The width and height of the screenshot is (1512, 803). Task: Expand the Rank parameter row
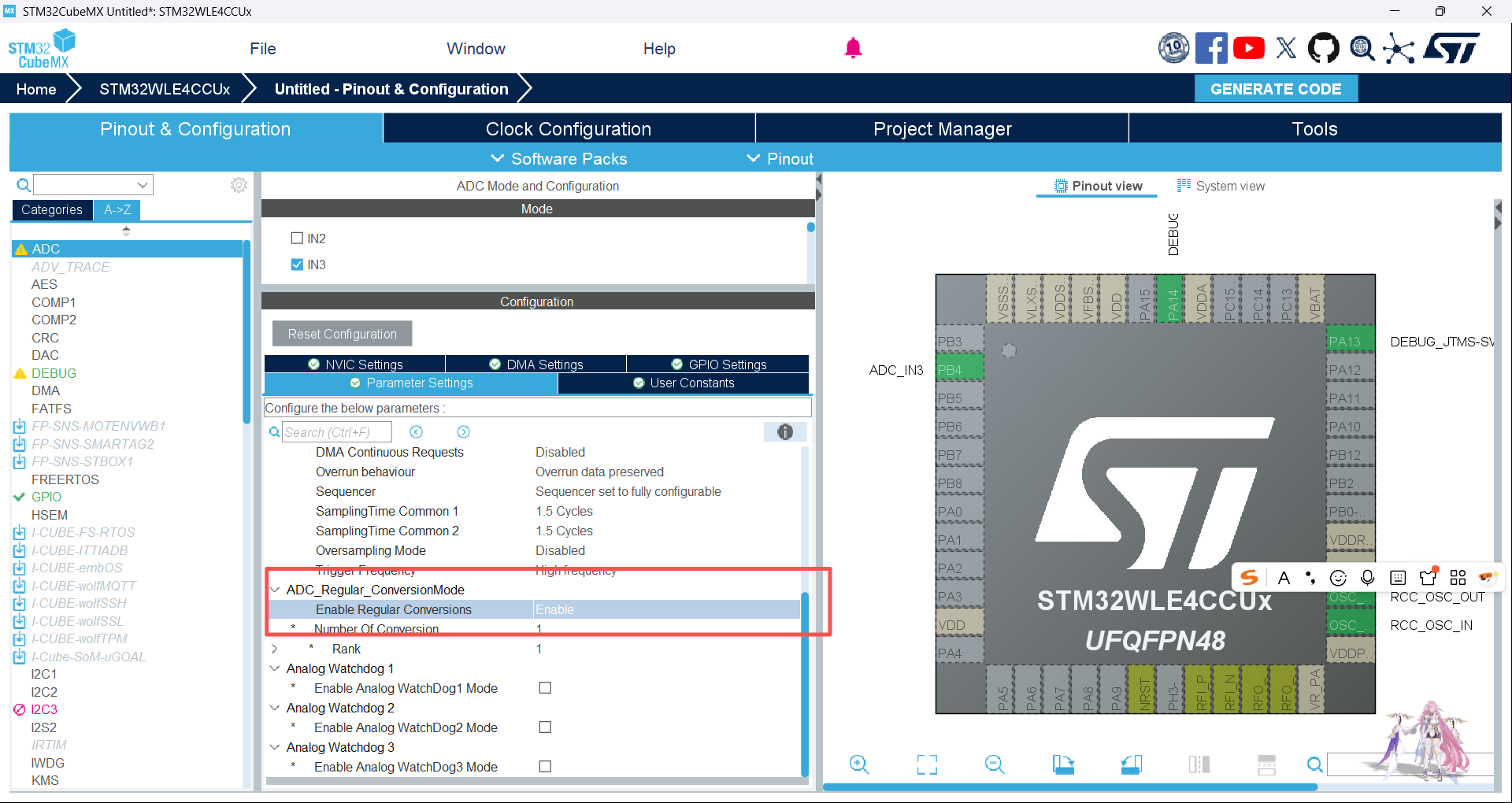point(274,649)
